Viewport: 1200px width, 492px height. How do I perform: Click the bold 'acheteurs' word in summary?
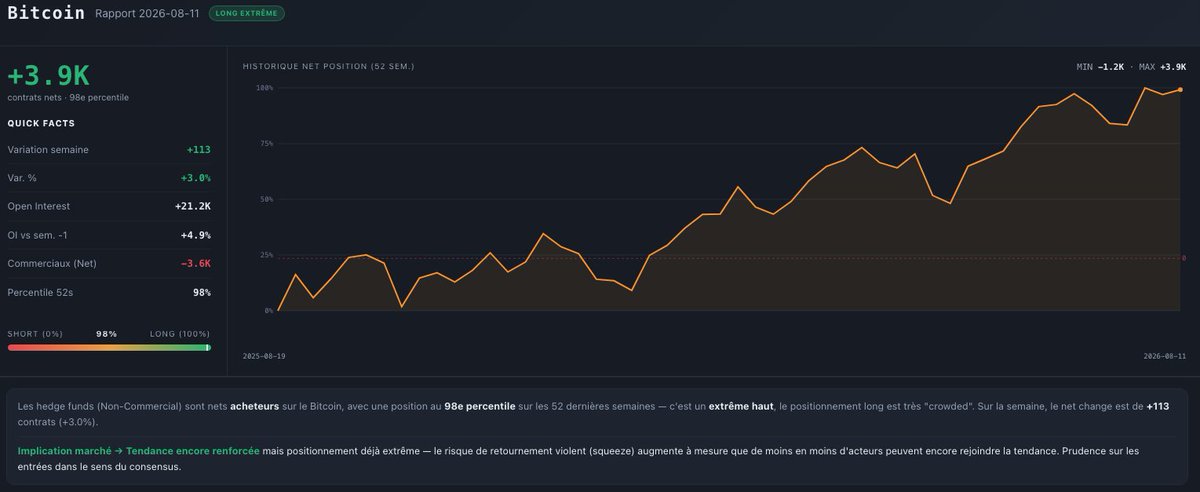click(x=254, y=407)
